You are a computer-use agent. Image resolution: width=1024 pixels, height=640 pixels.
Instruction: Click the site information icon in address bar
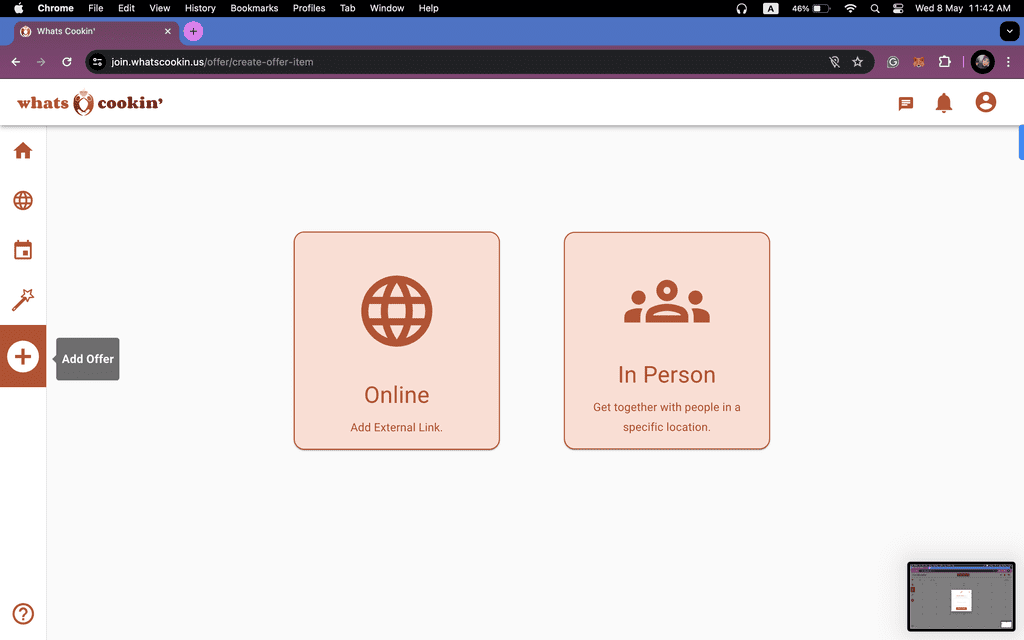pyautogui.click(x=97, y=62)
